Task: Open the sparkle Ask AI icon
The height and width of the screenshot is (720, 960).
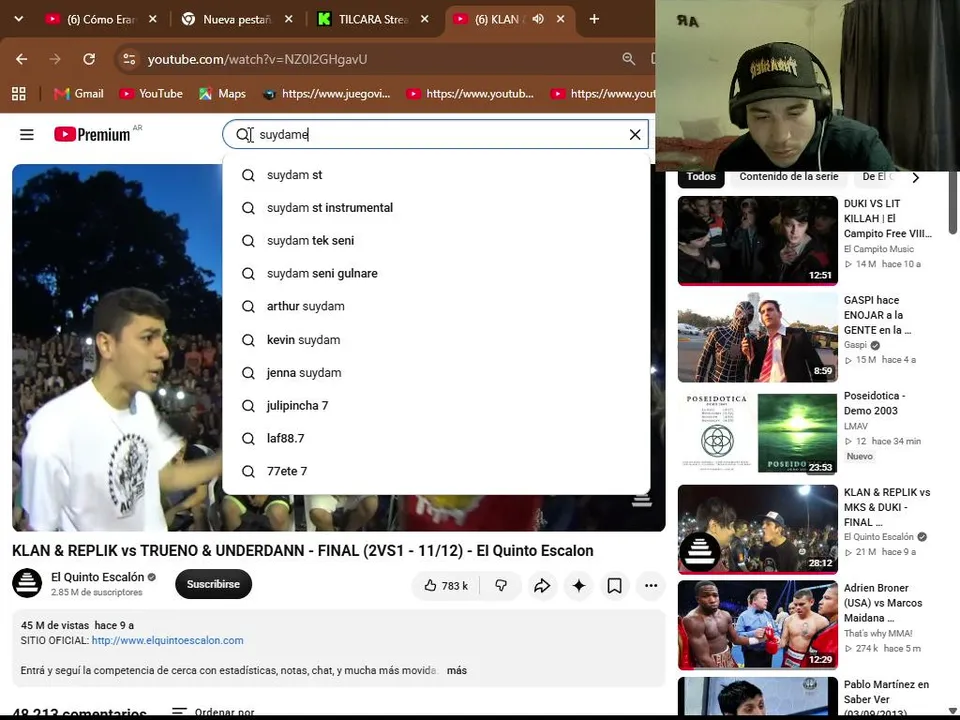Action: [x=579, y=586]
